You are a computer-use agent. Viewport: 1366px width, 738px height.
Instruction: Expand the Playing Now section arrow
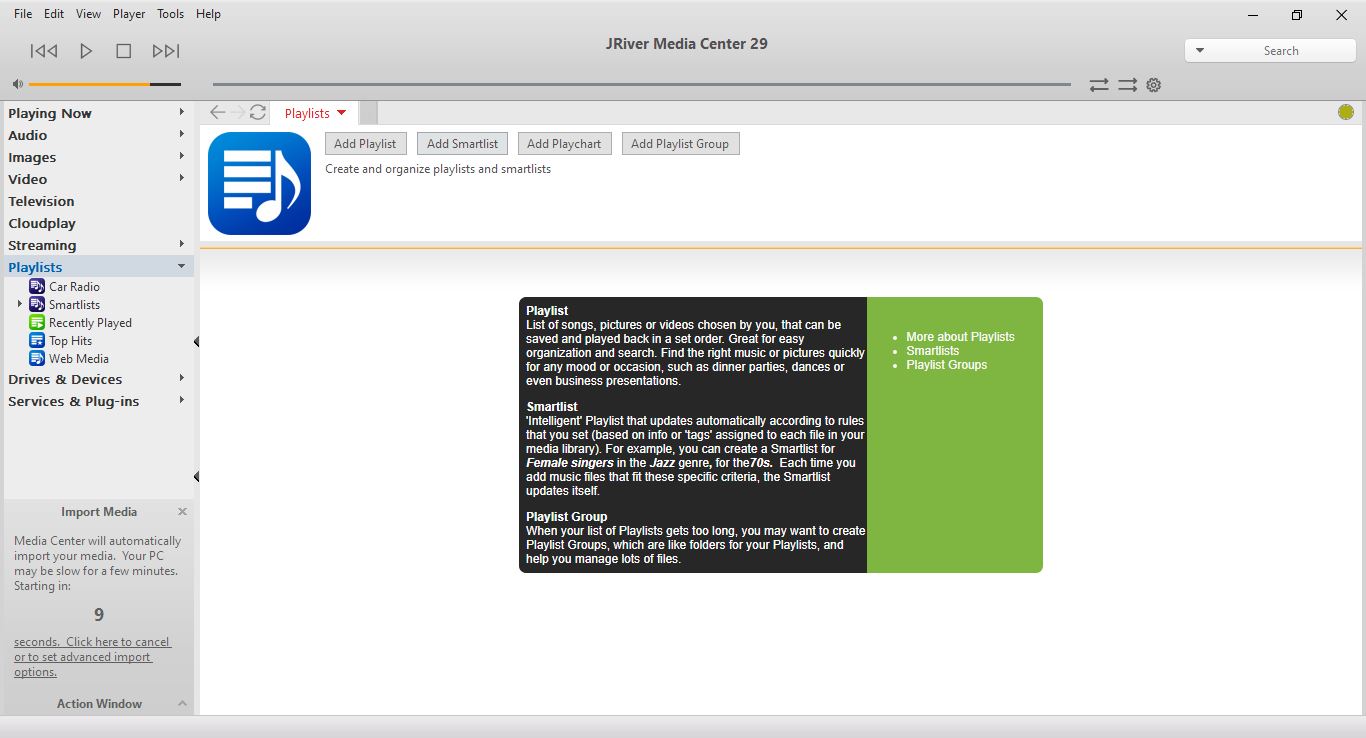coord(182,112)
